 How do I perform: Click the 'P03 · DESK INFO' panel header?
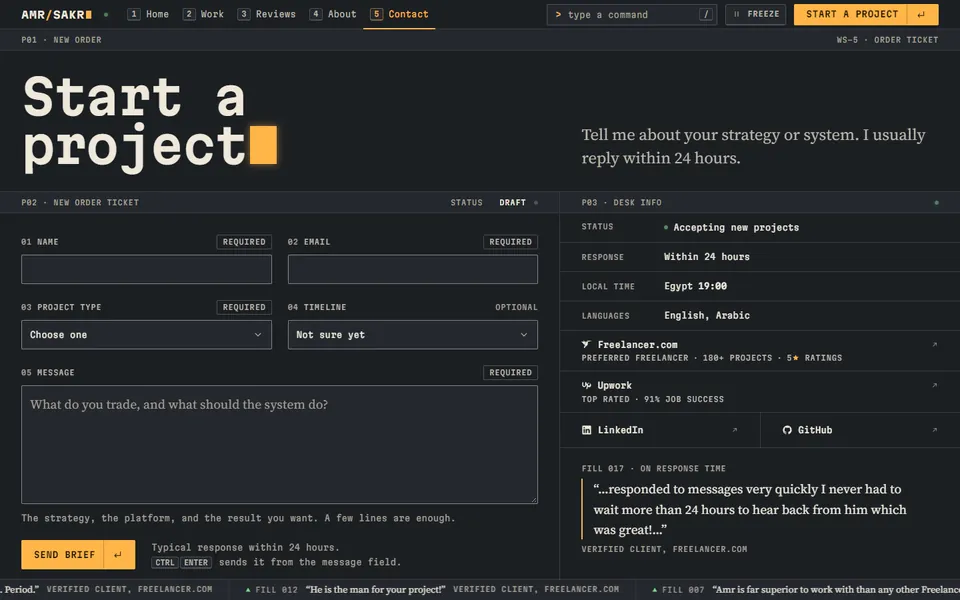click(x=621, y=202)
